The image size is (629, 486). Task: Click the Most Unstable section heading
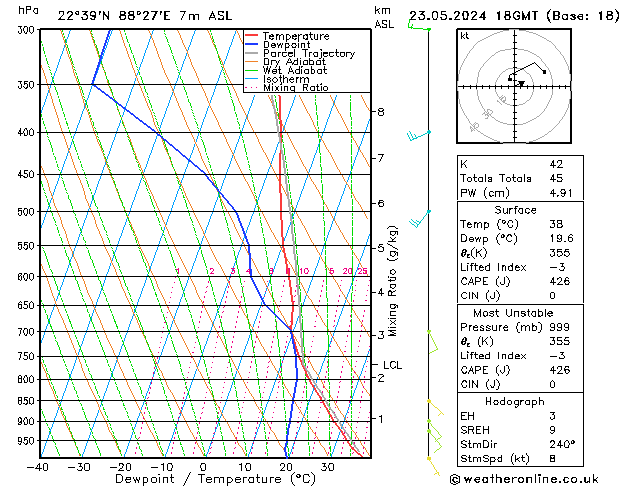pyautogui.click(x=513, y=313)
